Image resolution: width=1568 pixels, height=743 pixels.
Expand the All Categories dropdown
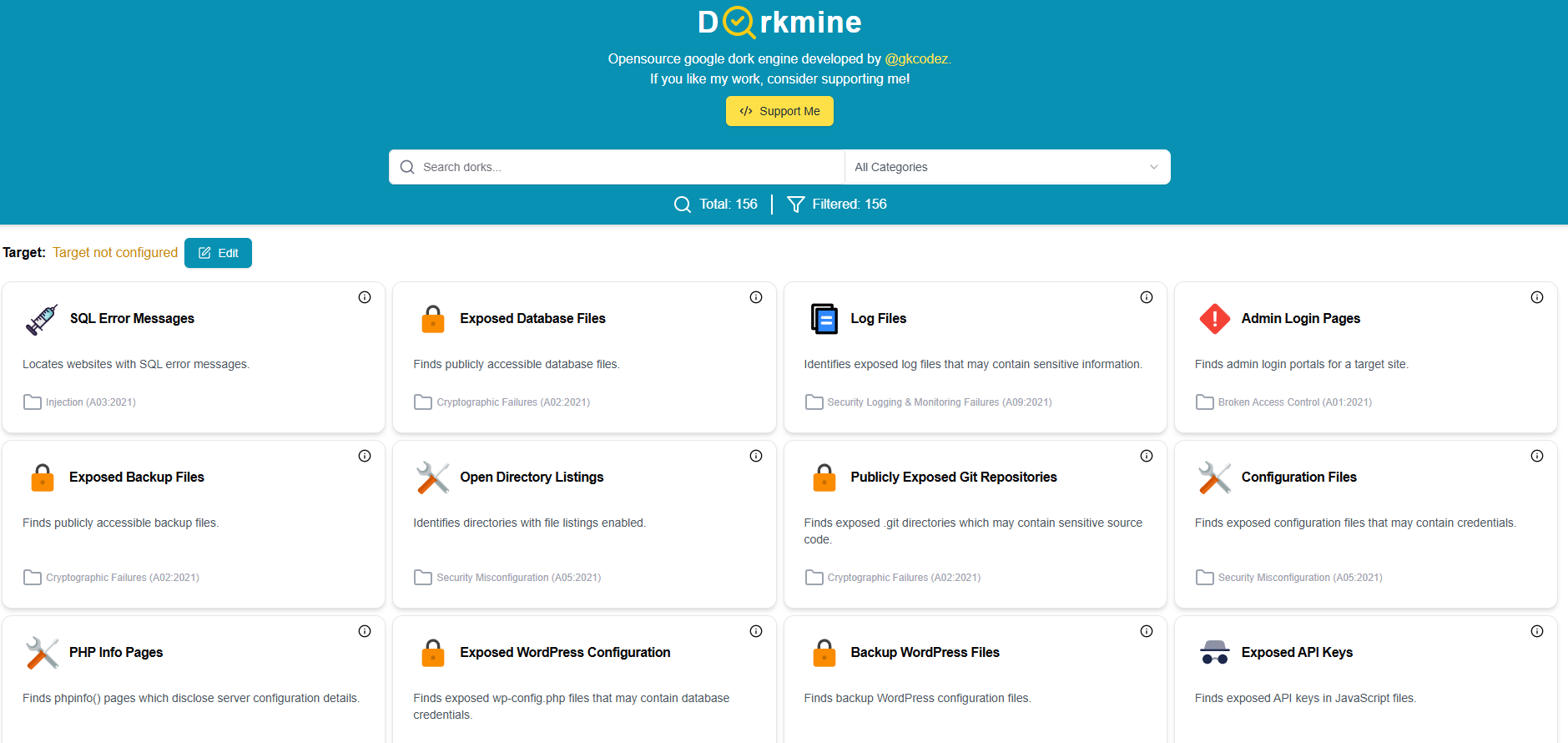pos(1006,167)
